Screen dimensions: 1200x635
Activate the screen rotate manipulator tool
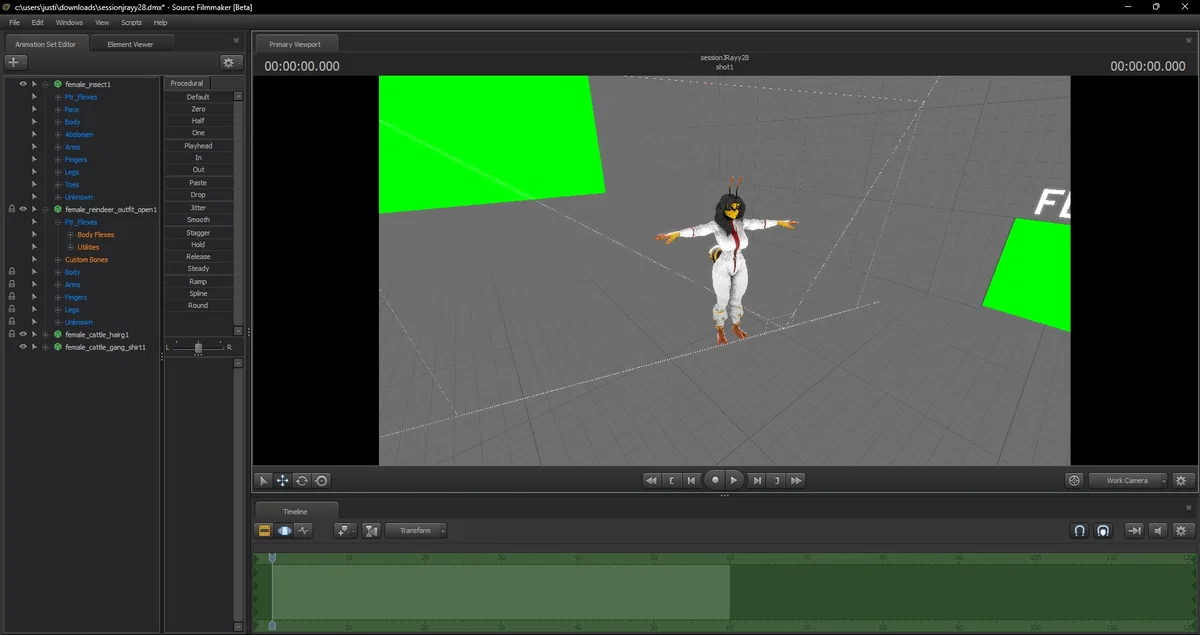point(321,481)
